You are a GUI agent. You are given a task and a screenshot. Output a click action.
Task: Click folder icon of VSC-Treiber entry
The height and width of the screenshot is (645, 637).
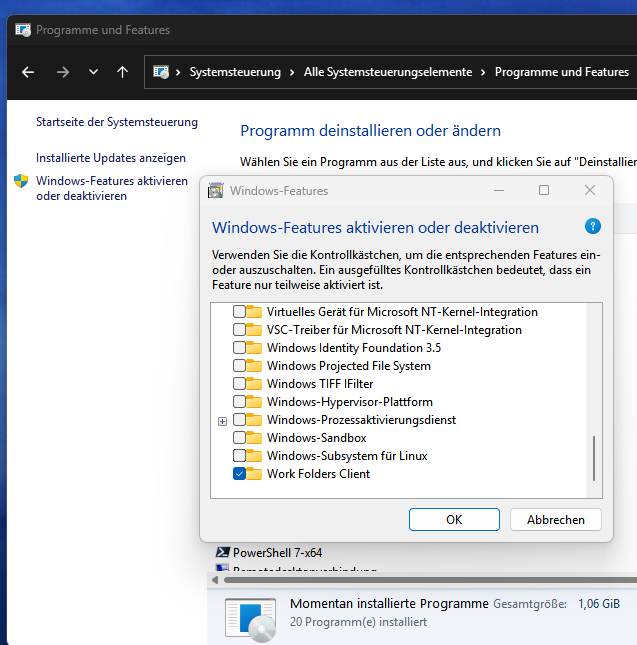pos(254,330)
